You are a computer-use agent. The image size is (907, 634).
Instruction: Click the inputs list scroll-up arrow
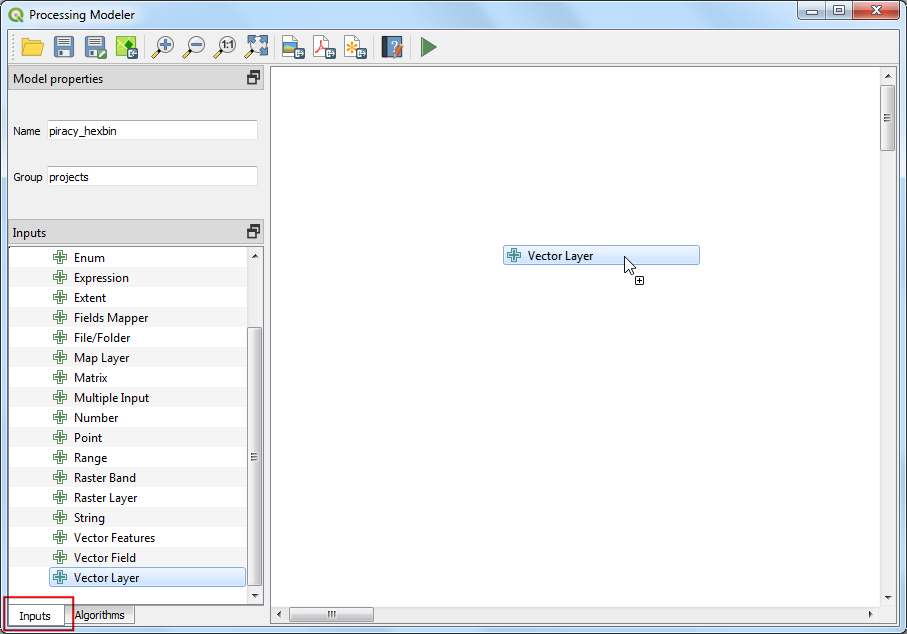[x=255, y=256]
